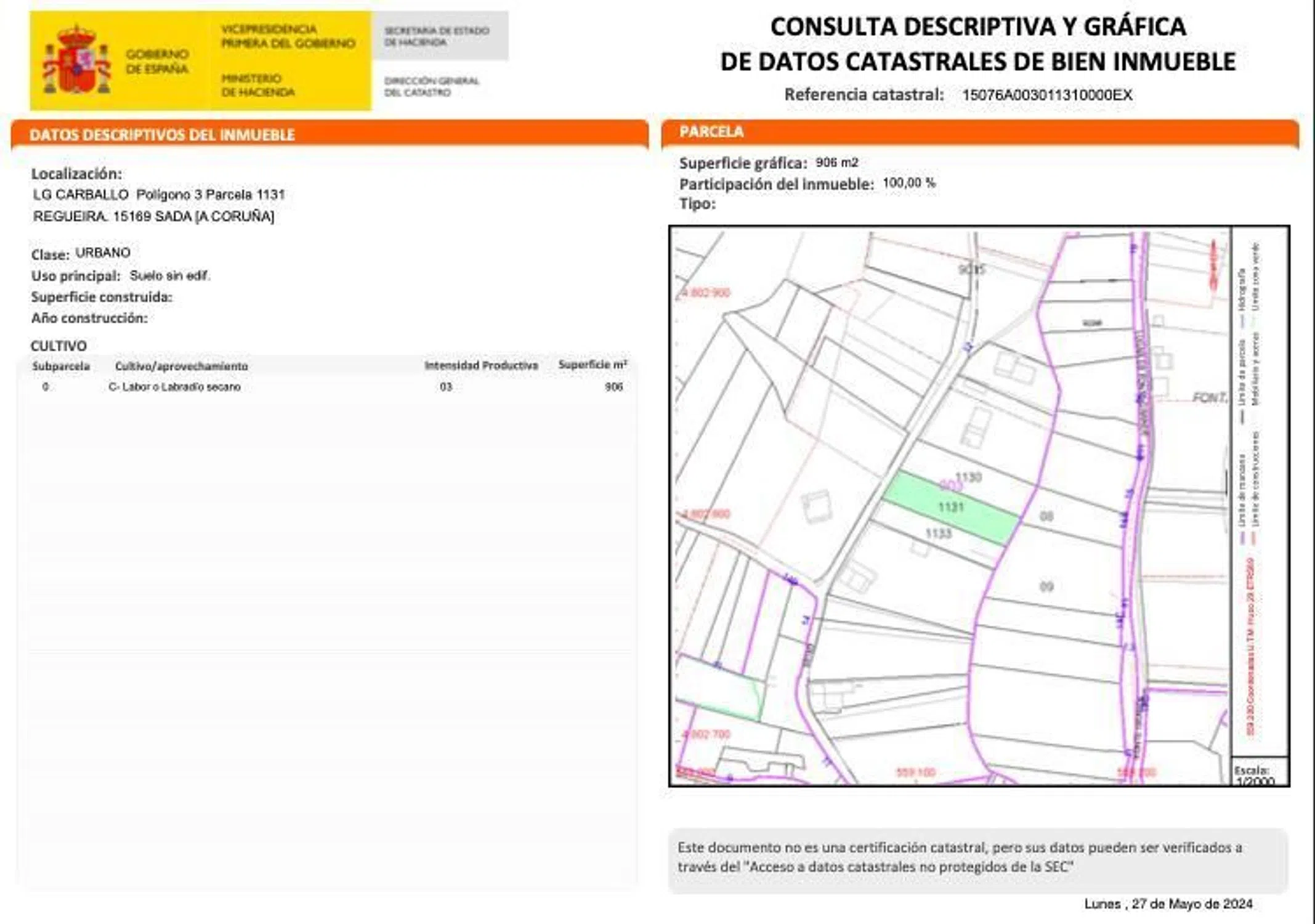This screenshot has width=1315, height=924.
Task: Click parcel 1133 label on the map
Action: tap(938, 533)
